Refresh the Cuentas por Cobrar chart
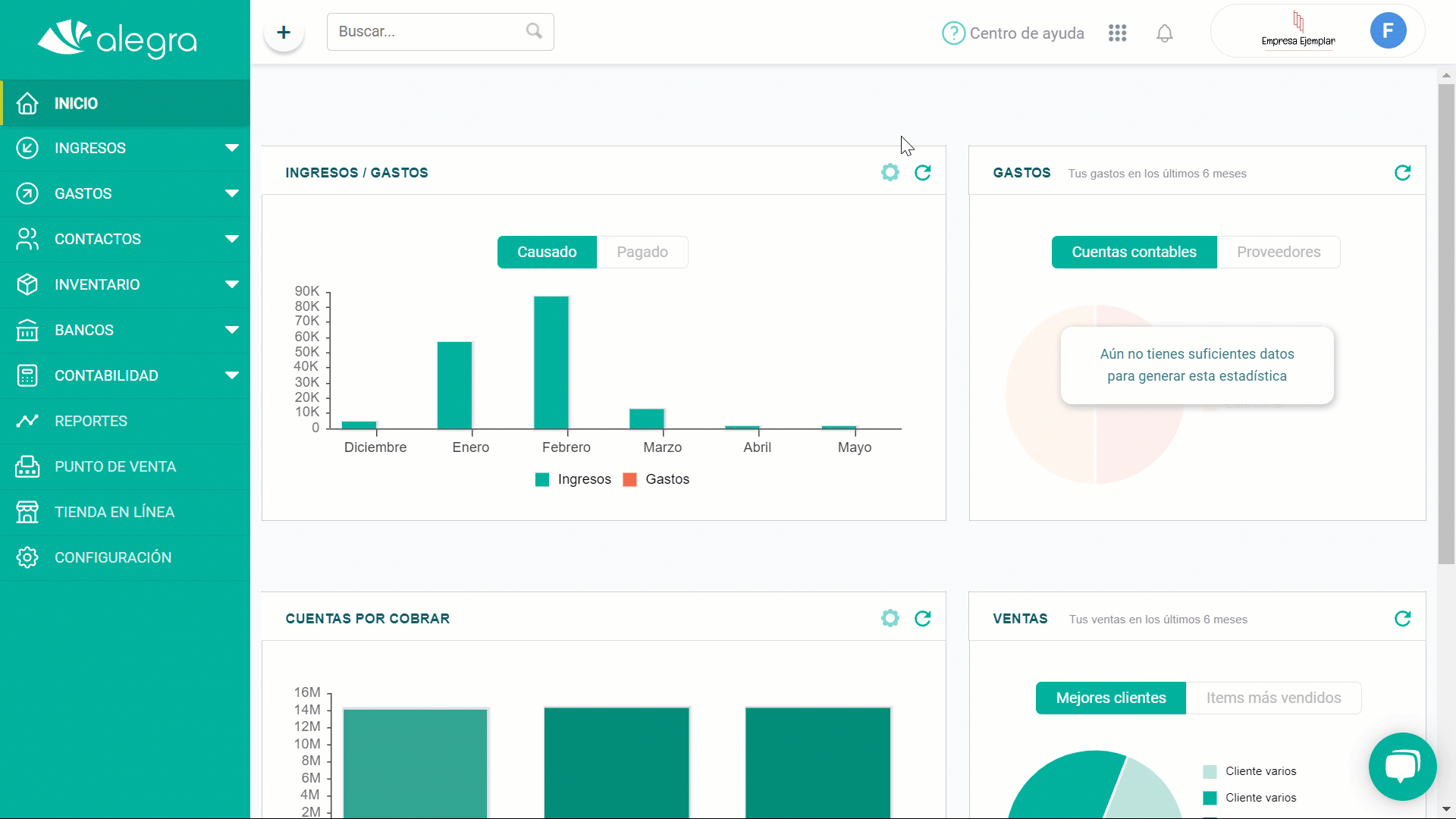Screen dimensions: 1456x819 click(x=923, y=619)
